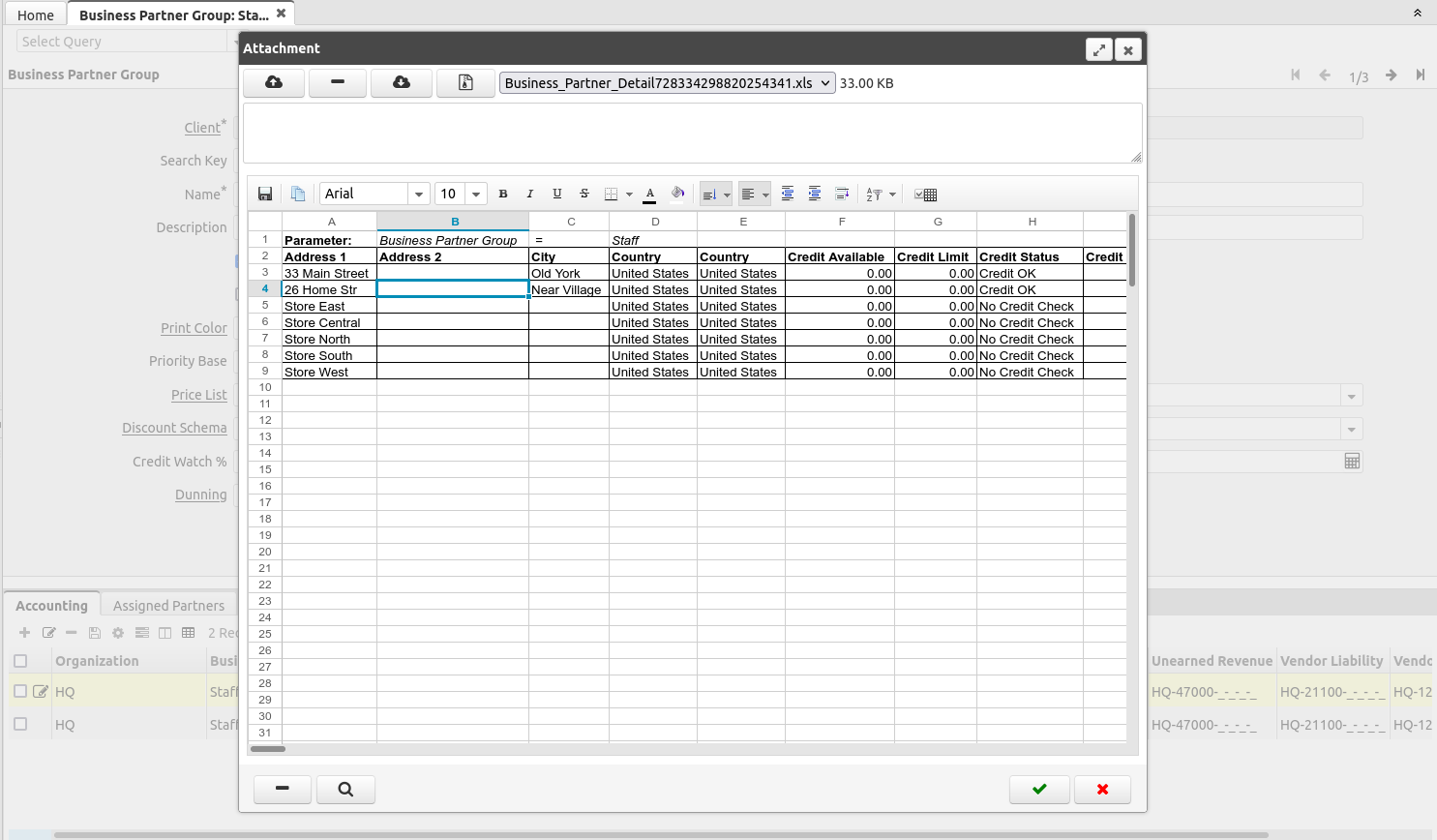Apply bold formatting to selected cell

[x=503, y=195]
